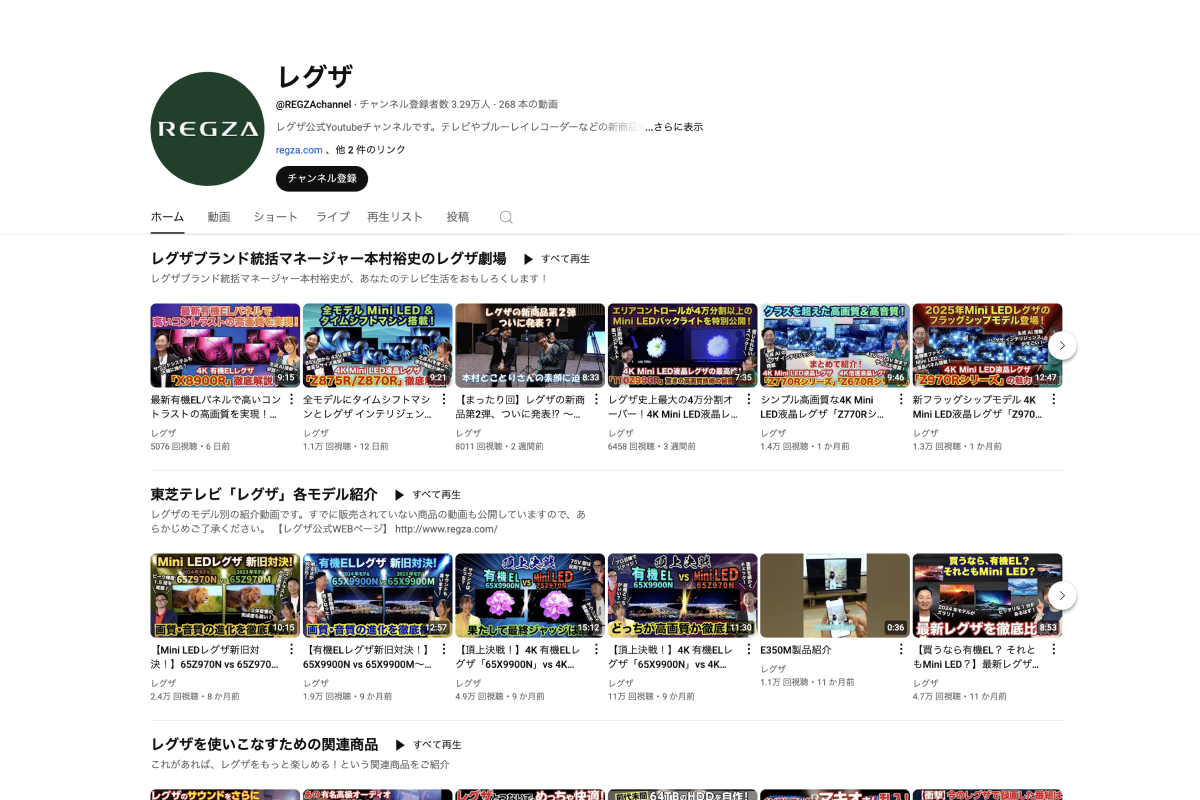
Task: Play all in レグザを使いこなすための関連商品 section
Action: pyautogui.click(x=428, y=745)
